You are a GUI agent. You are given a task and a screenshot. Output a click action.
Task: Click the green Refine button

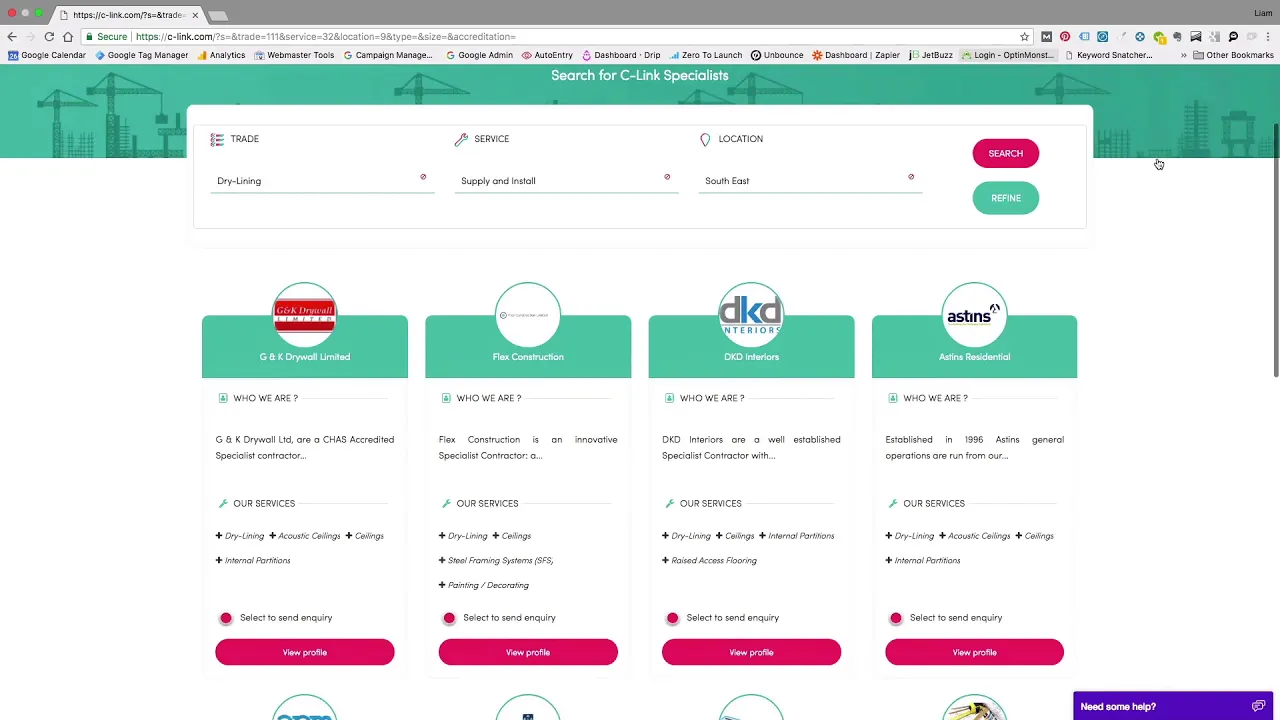tap(1006, 198)
